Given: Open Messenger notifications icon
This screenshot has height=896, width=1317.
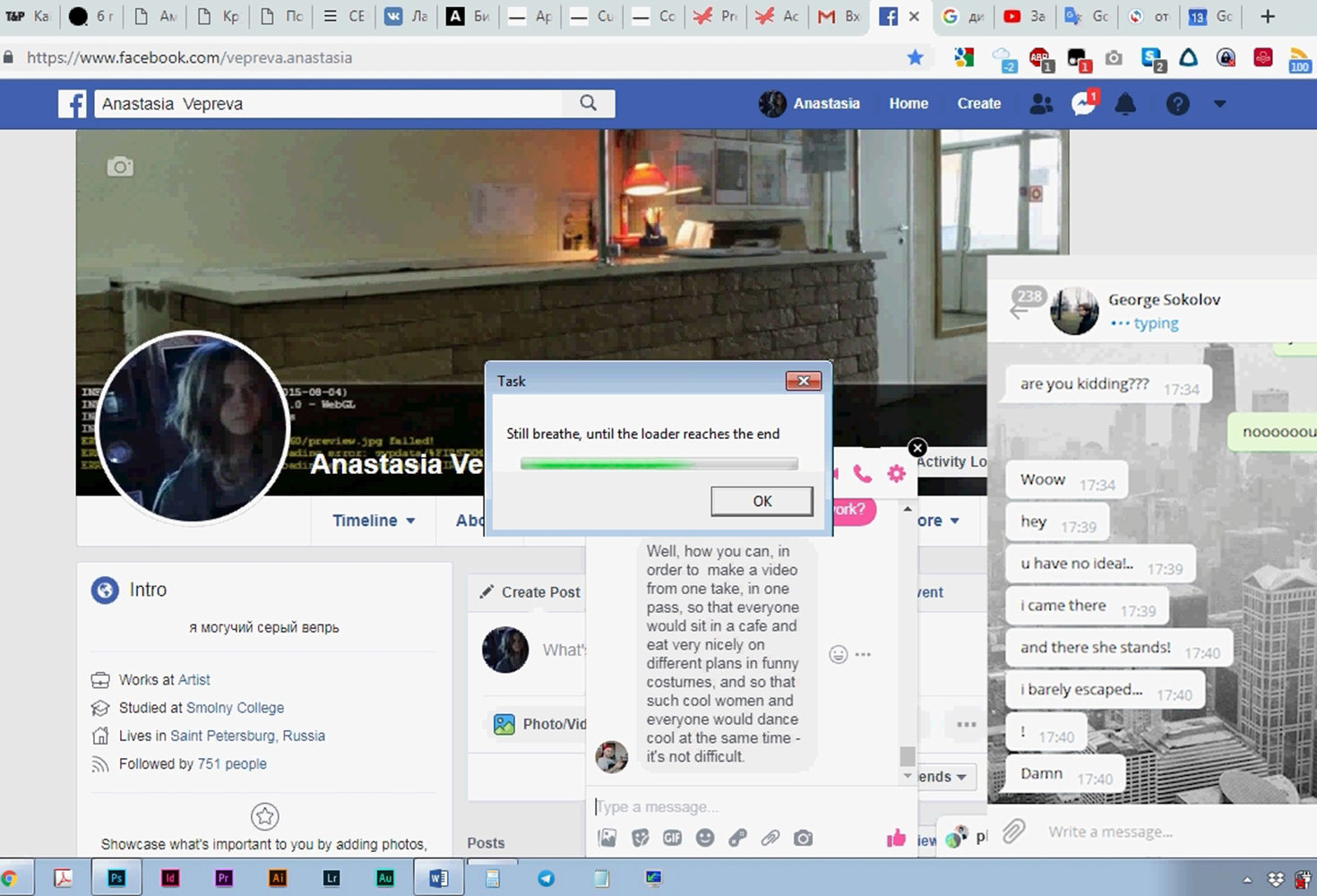Looking at the screenshot, I should (1084, 104).
